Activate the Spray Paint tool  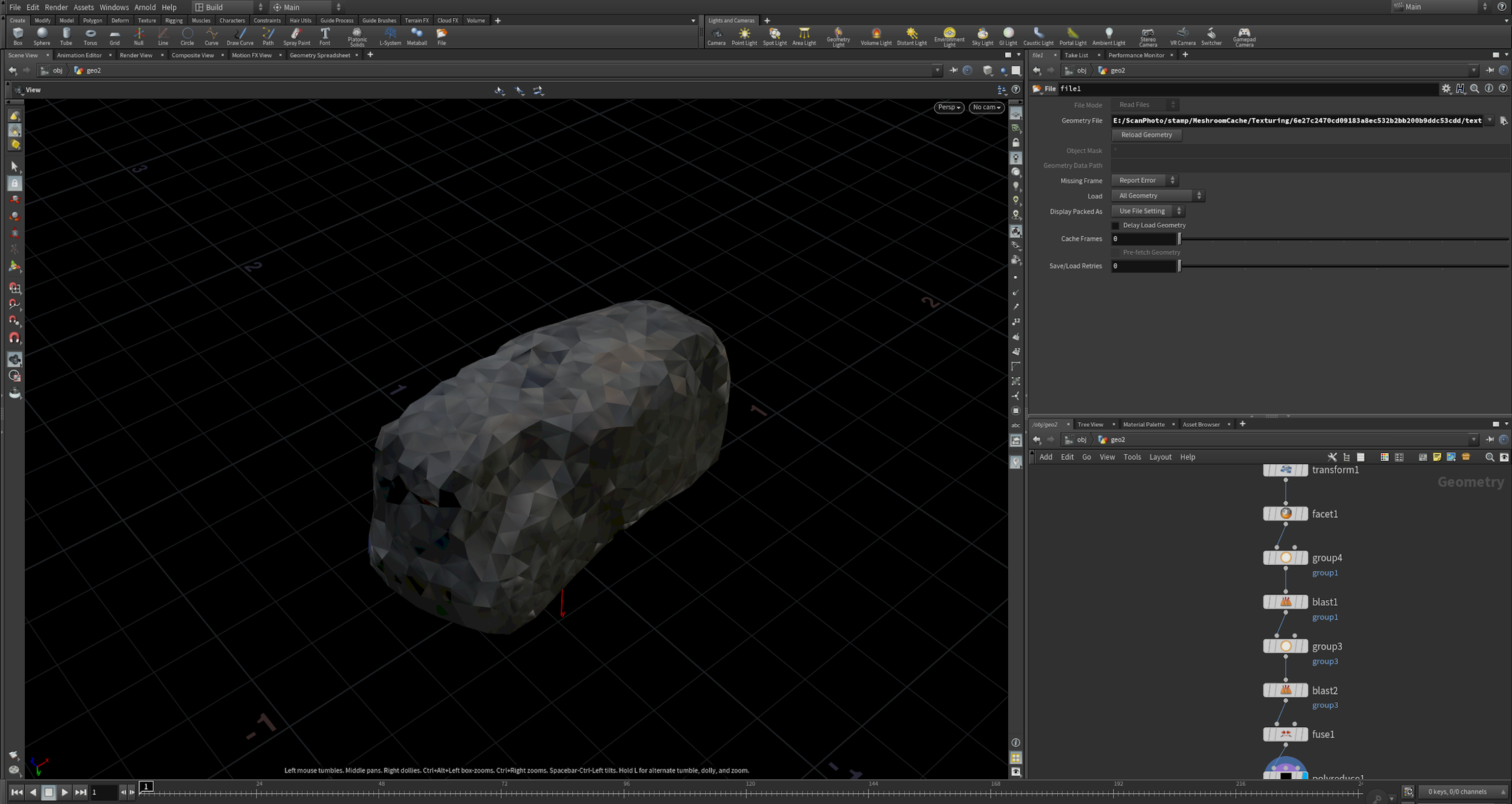point(297,36)
